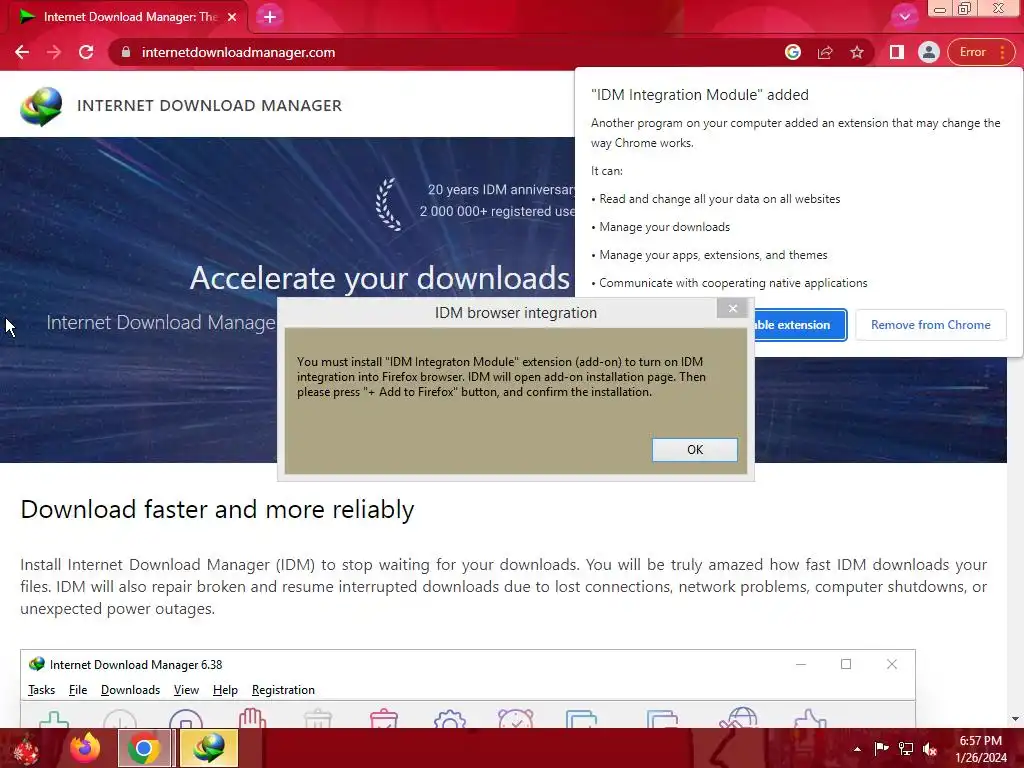
Task: Open View menu in the IDM screenshot
Action: (x=186, y=690)
